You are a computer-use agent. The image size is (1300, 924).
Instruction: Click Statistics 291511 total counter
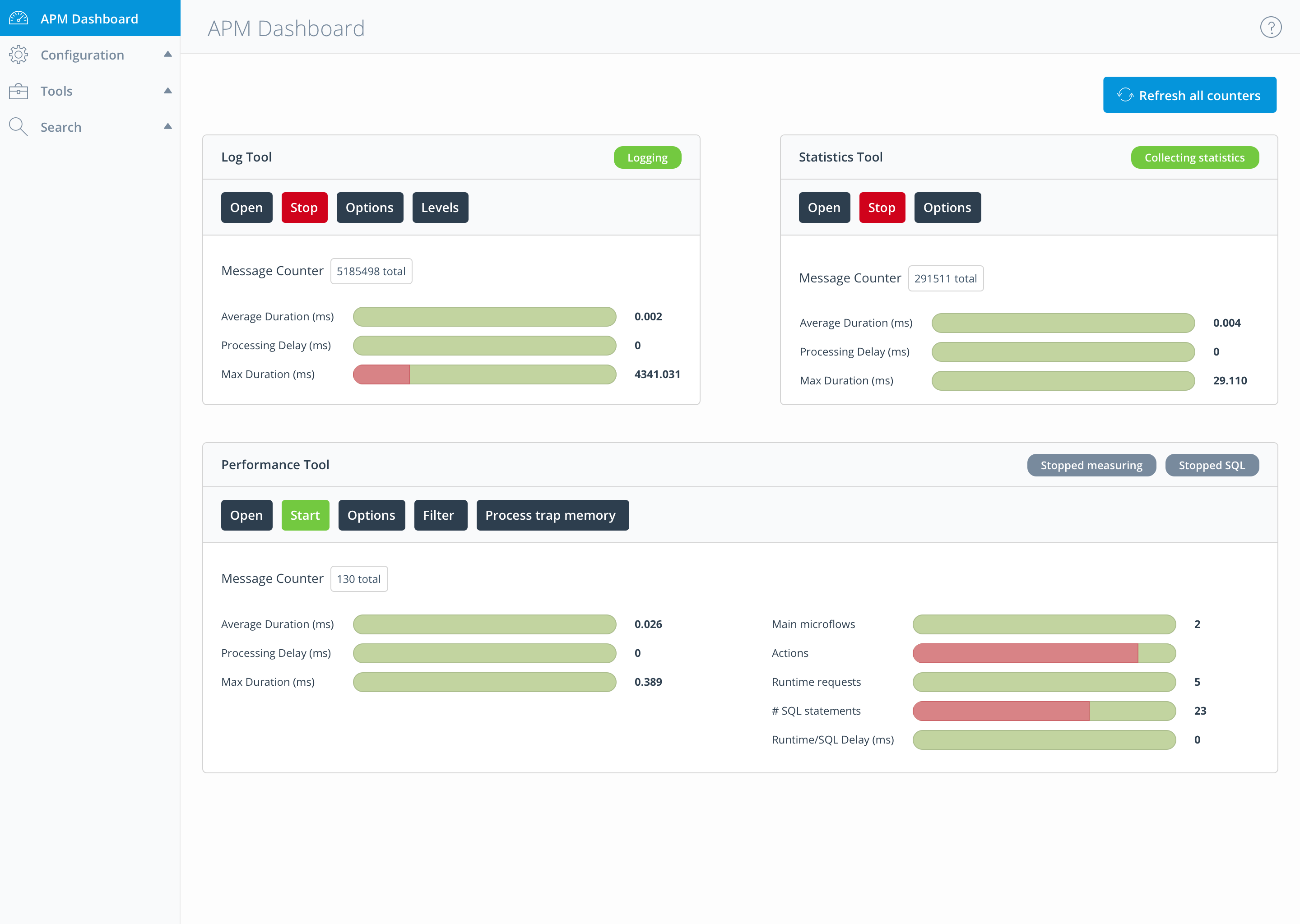(945, 279)
